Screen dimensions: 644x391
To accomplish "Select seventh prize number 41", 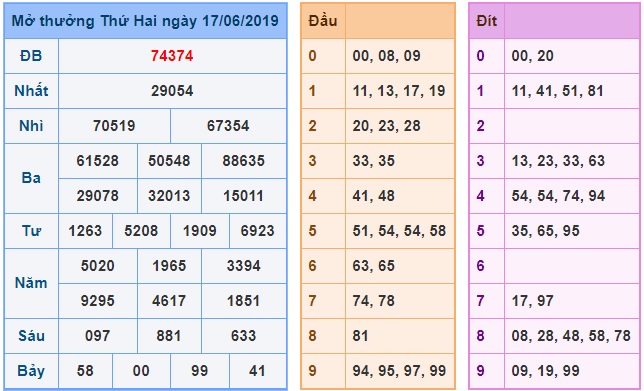I will (257, 371).
